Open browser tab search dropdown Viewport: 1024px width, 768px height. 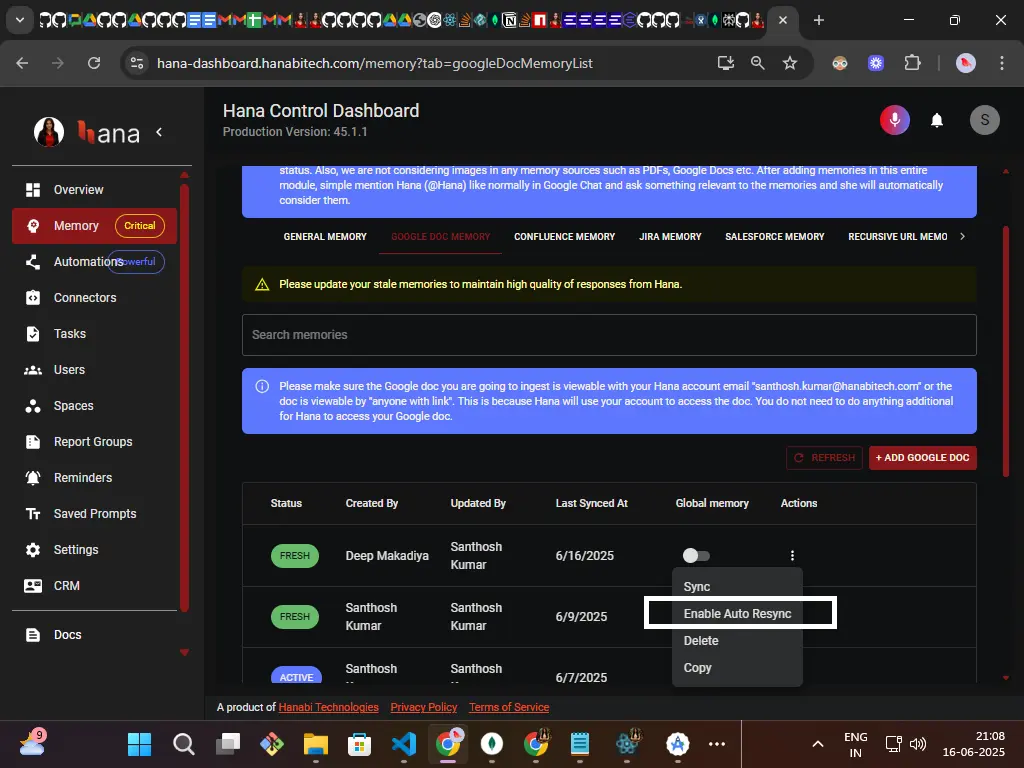coord(20,20)
